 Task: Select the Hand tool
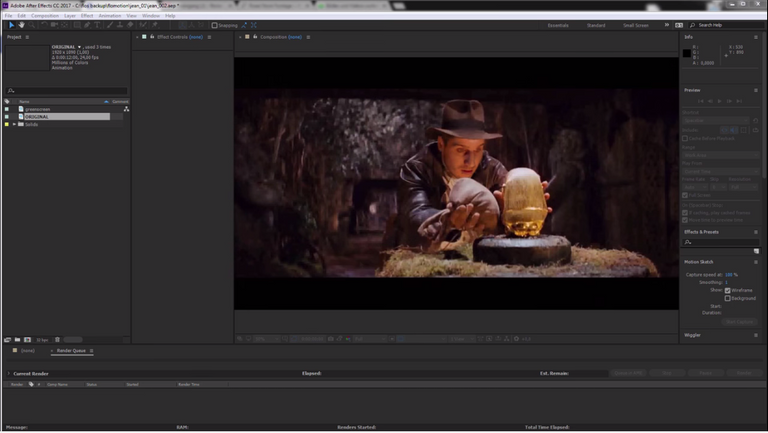pyautogui.click(x=22, y=25)
